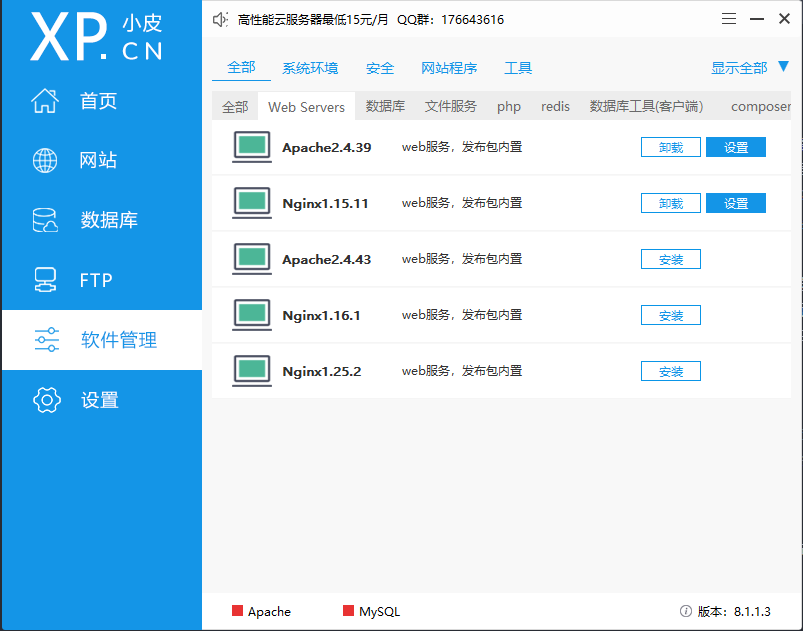803x631 pixels.
Task: Switch to the 系统环境 tab
Action: (x=310, y=68)
